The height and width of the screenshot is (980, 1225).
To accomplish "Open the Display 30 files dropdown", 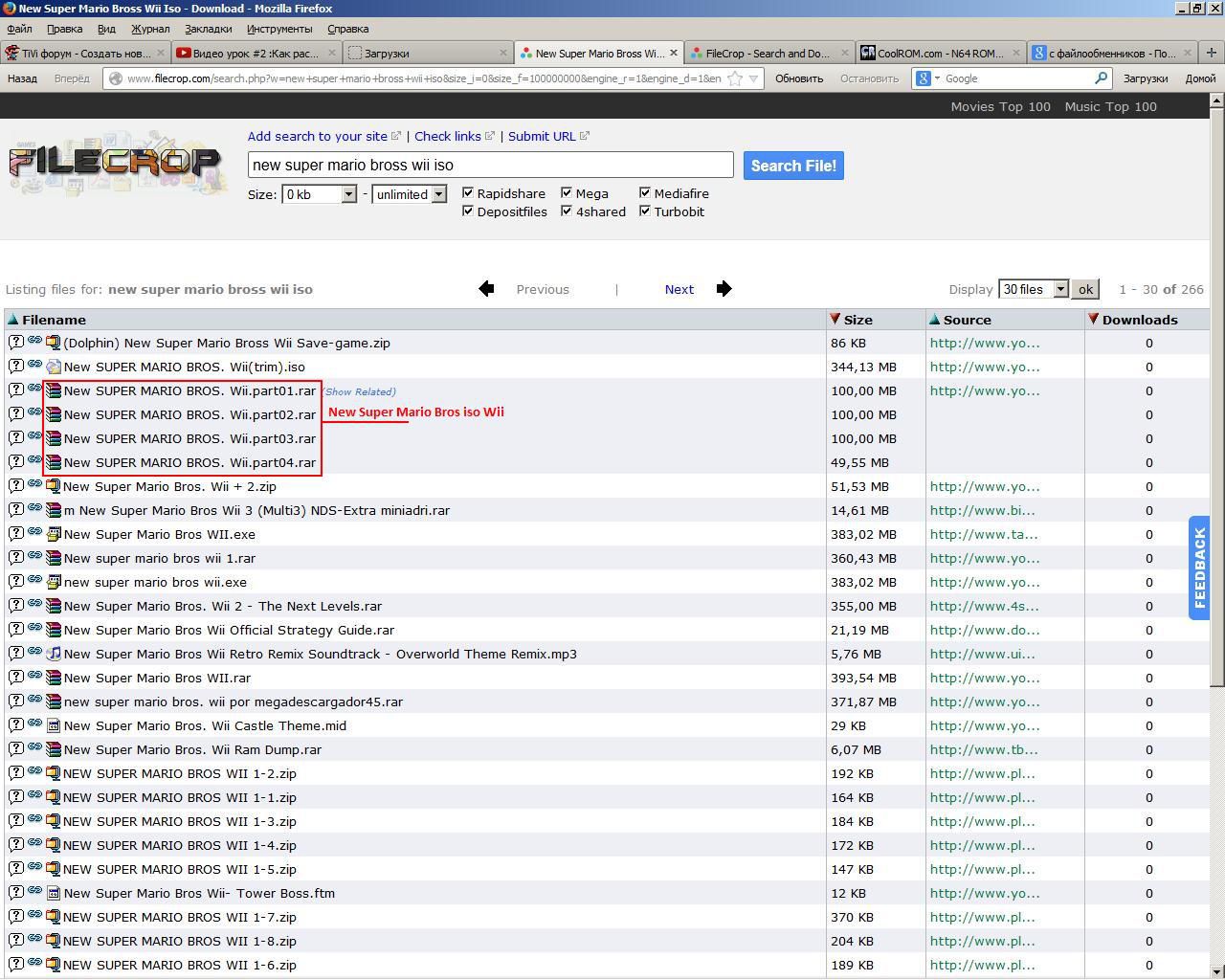I will coord(1034,289).
